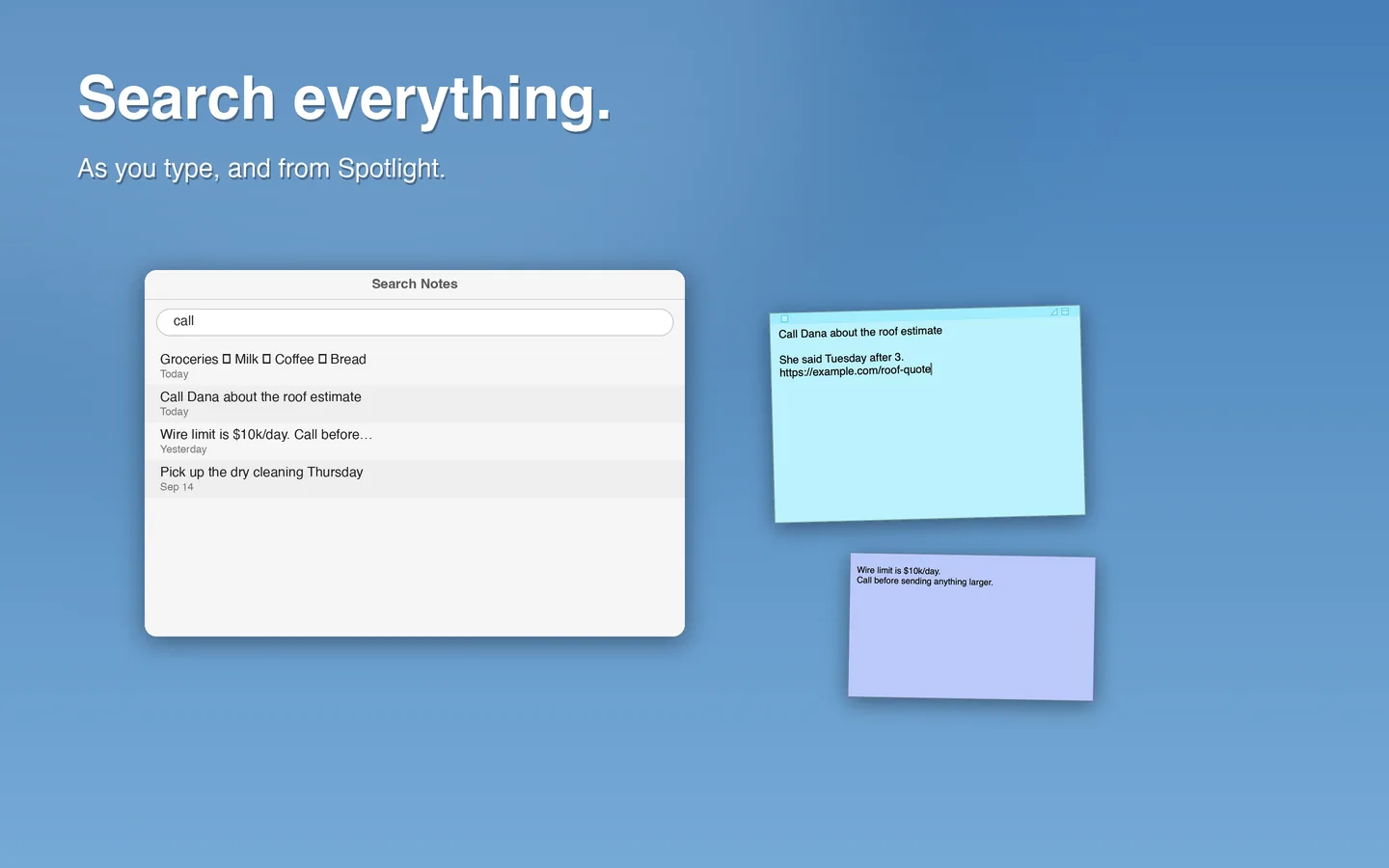Click the "Call Dana about the roof estimate" line in cyan note
Screen dimensions: 1389x868
point(860,332)
